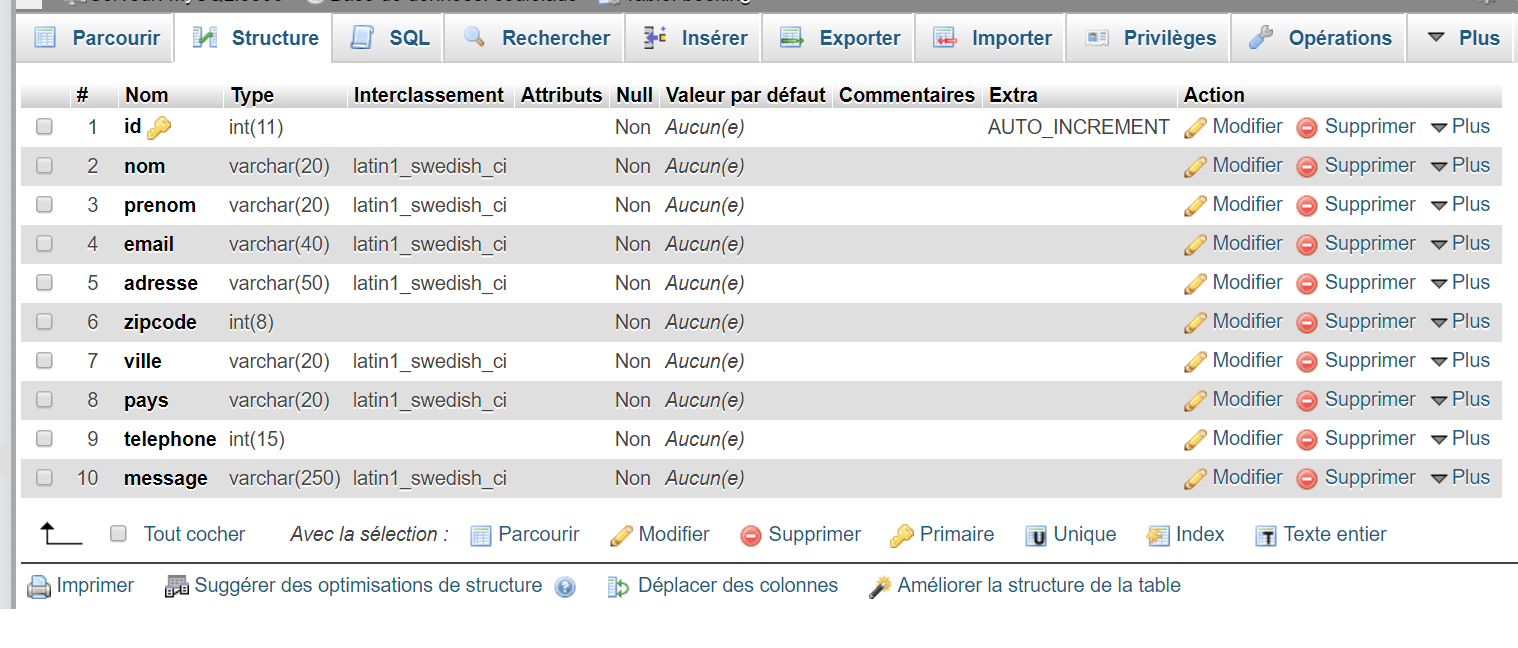Click the help question mark bubble
Viewport: 1518px width, 648px height.
coord(565,588)
